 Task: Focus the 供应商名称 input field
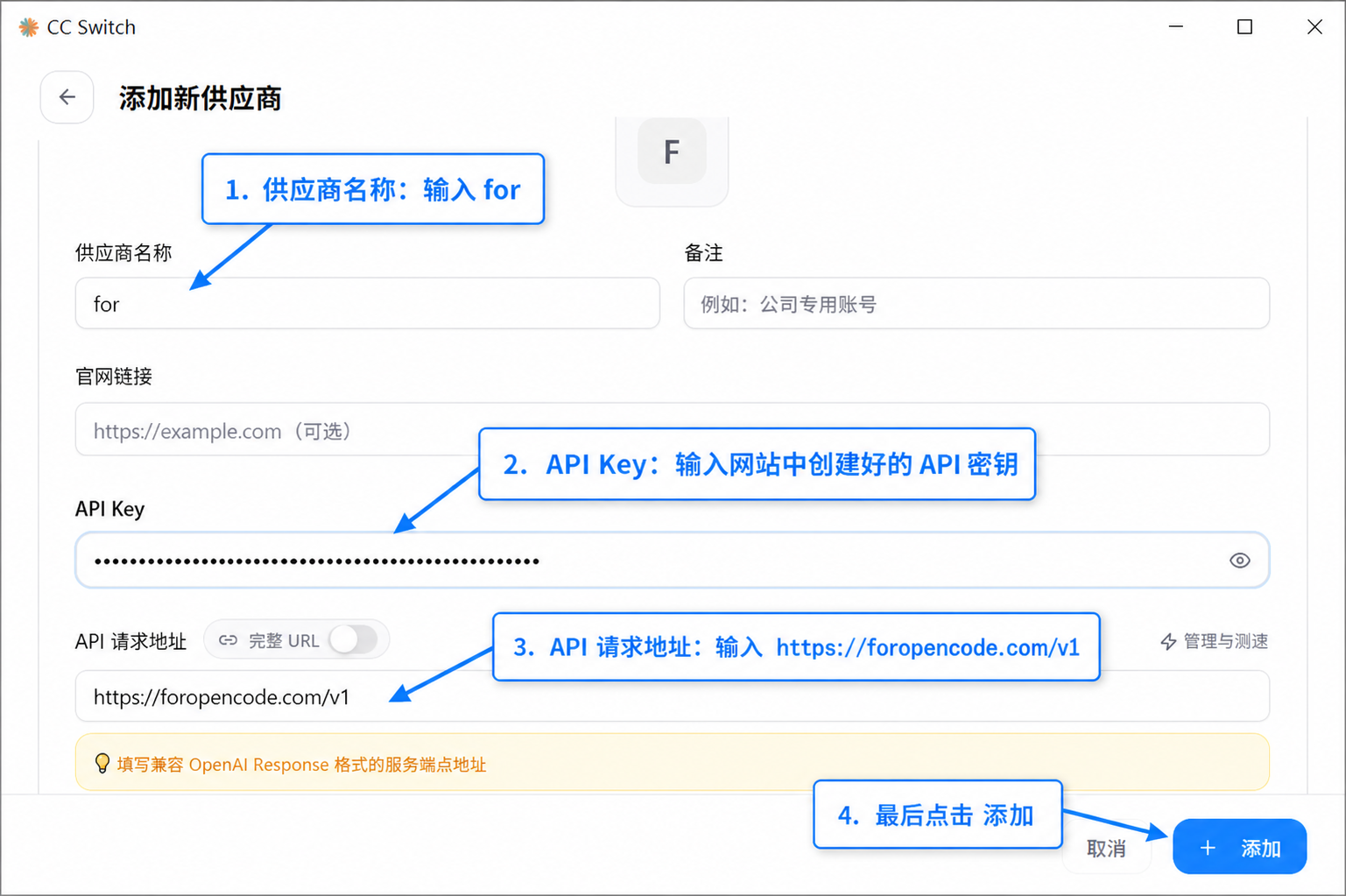(367, 304)
